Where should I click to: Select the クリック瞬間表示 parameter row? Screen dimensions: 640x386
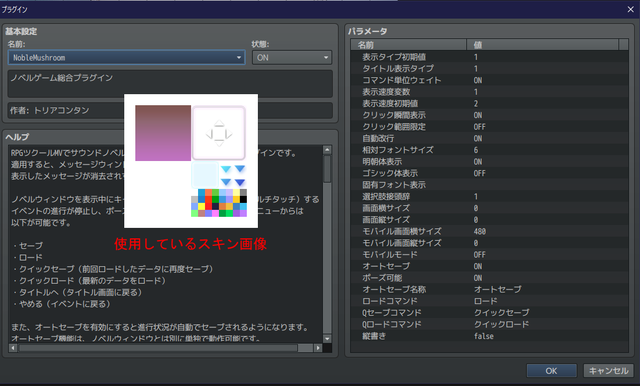pyautogui.click(x=489, y=115)
